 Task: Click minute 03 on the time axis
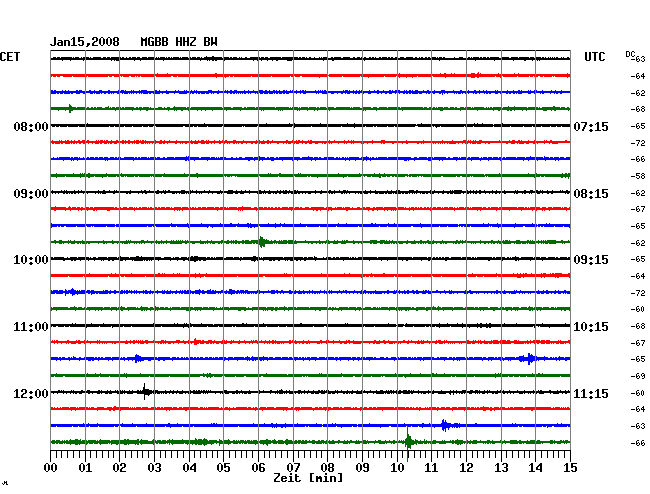154,467
